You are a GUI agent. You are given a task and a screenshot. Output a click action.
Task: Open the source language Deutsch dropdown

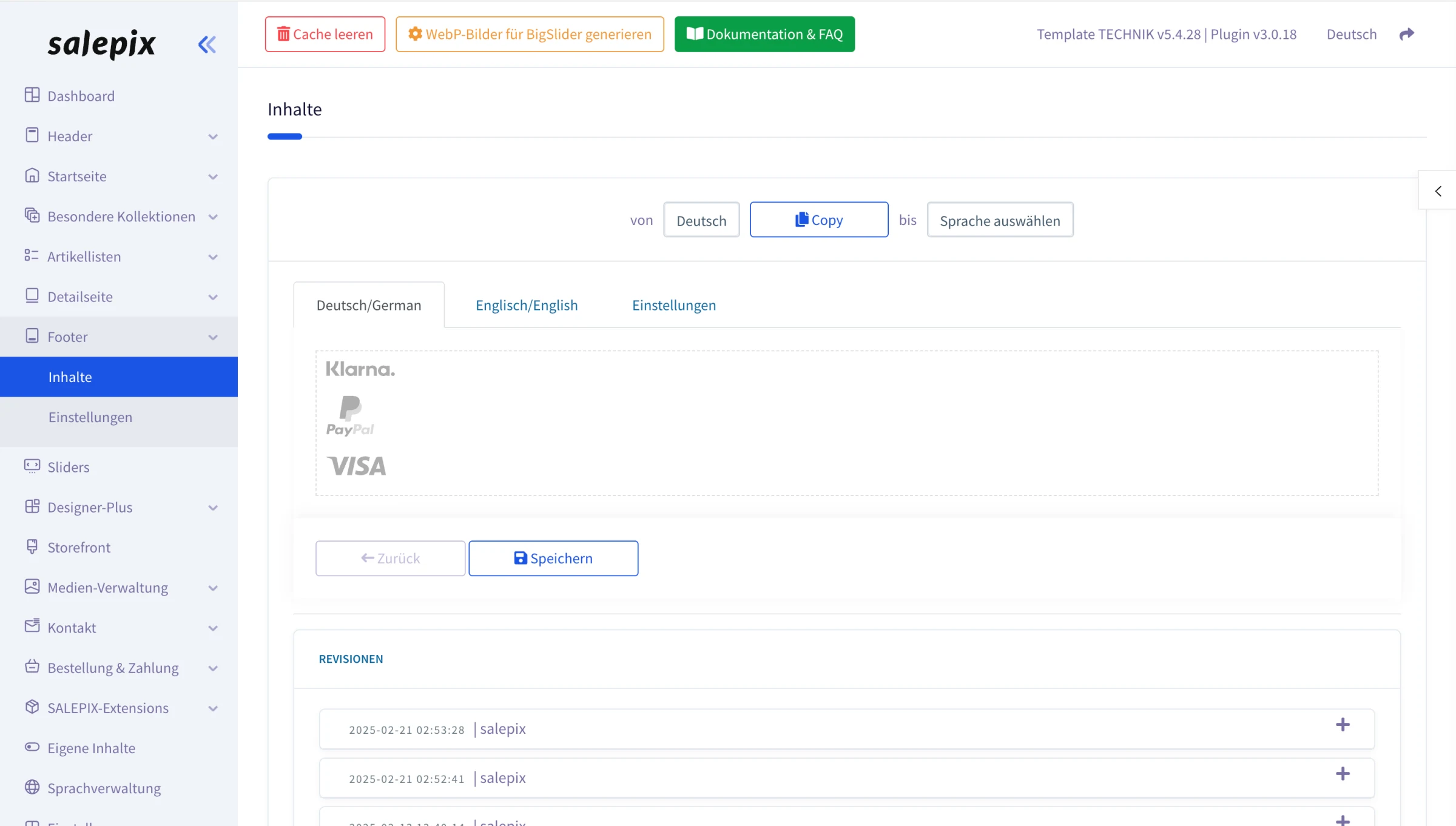(x=701, y=220)
